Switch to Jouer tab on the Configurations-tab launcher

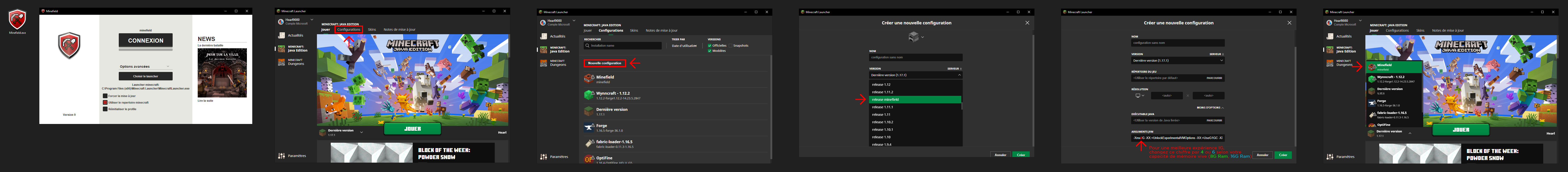point(587,30)
